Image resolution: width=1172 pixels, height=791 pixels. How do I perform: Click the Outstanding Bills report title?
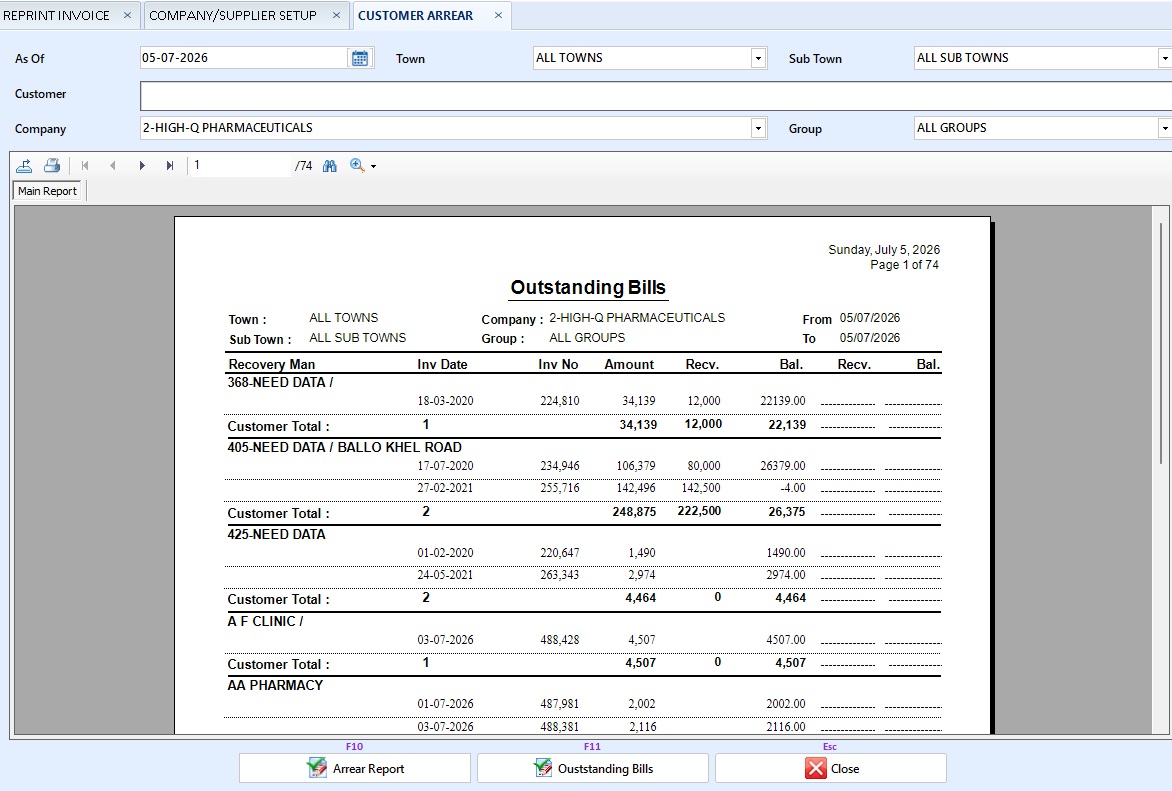(x=588, y=287)
